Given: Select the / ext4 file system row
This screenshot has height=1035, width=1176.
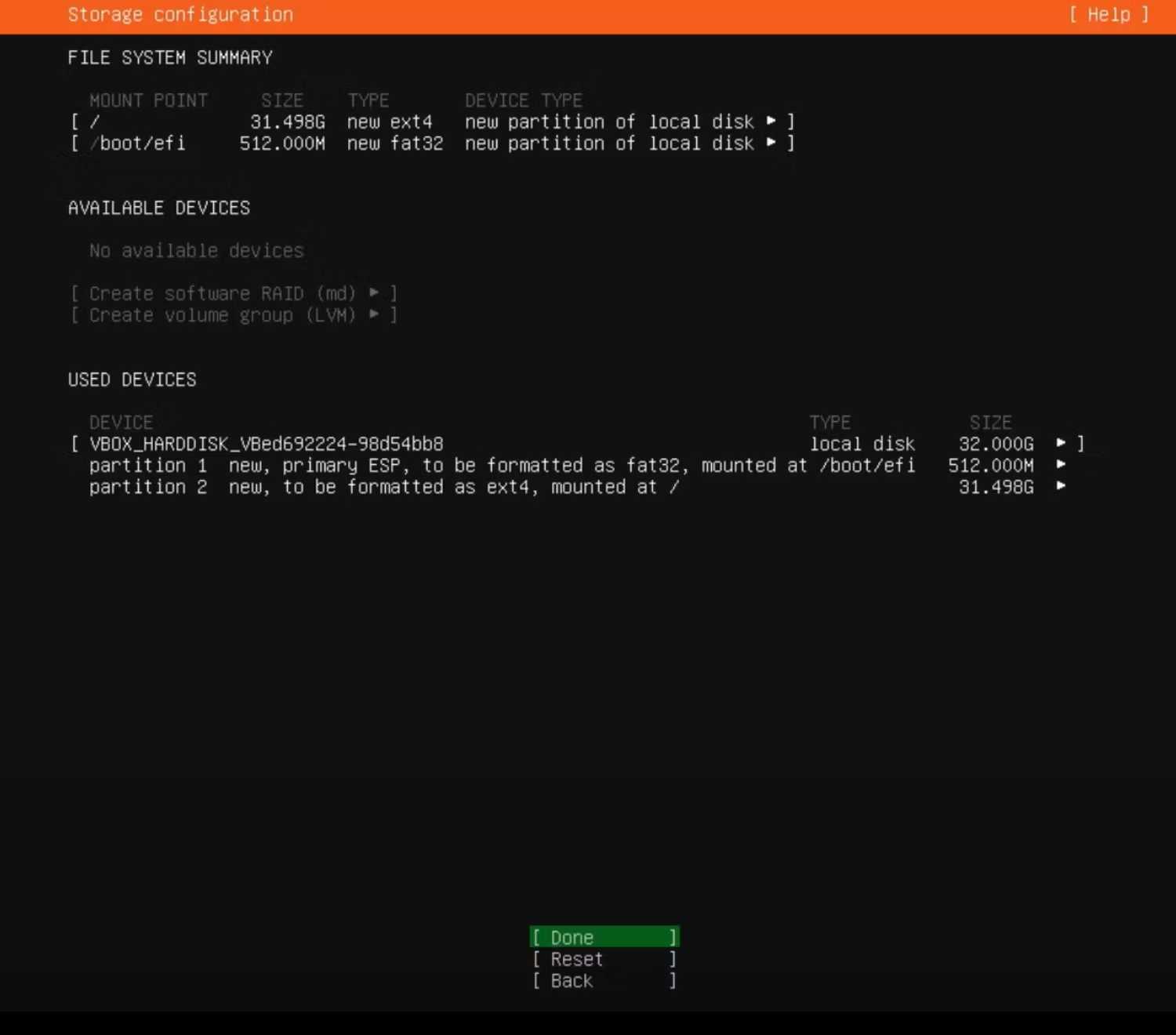Looking at the screenshot, I should [433, 122].
